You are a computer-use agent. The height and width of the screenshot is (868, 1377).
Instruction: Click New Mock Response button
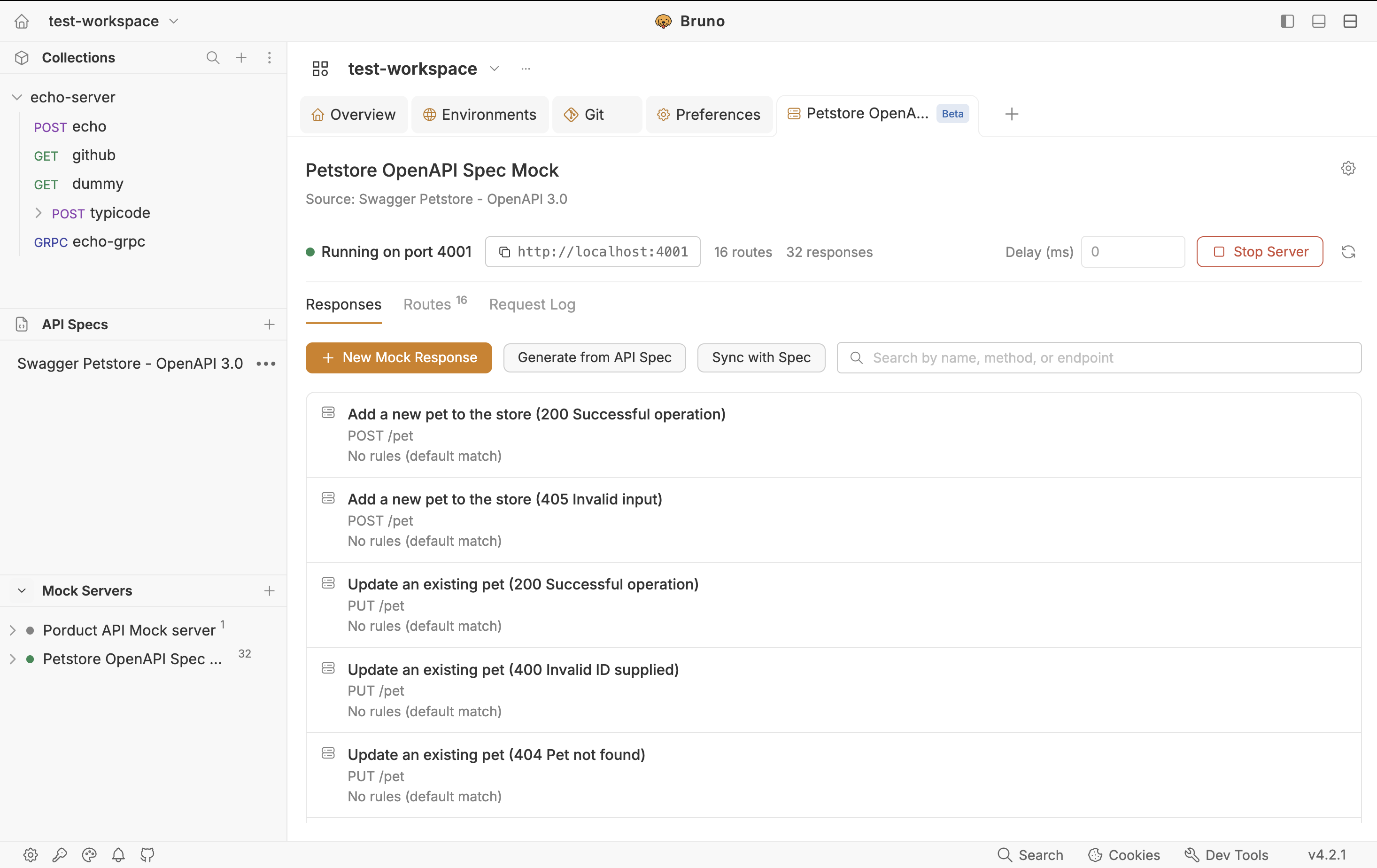point(399,358)
